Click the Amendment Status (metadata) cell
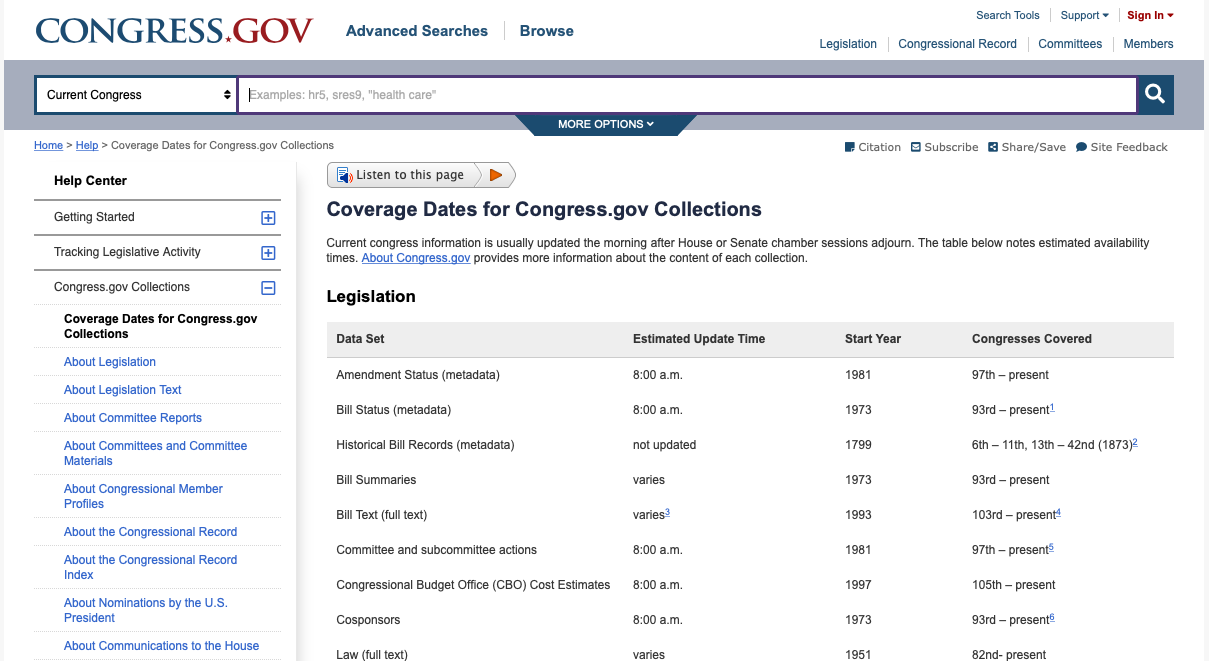Viewport: 1209px width, 661px height. point(418,375)
